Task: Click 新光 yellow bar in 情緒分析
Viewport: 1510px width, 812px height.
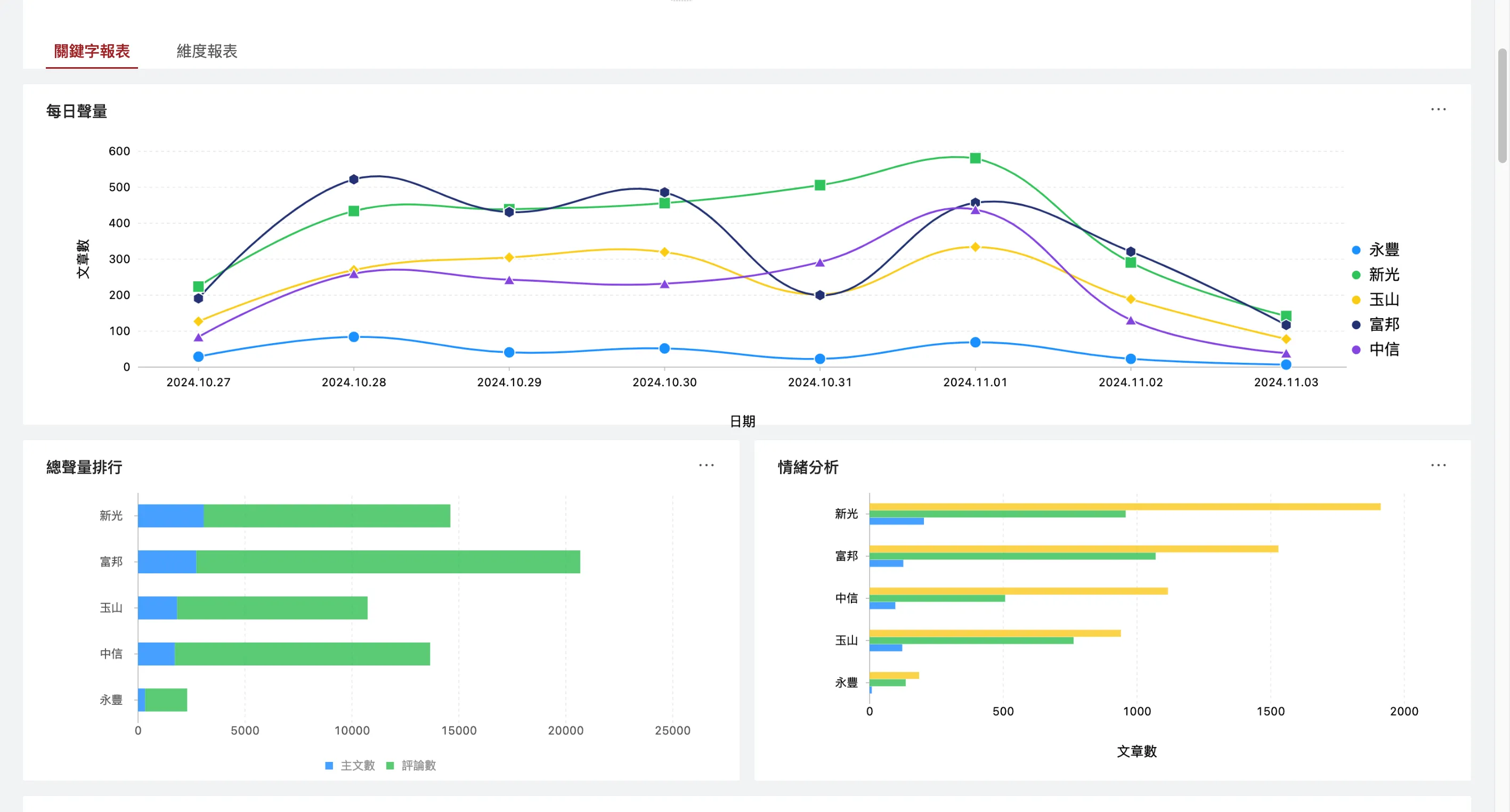Action: [x=1125, y=507]
